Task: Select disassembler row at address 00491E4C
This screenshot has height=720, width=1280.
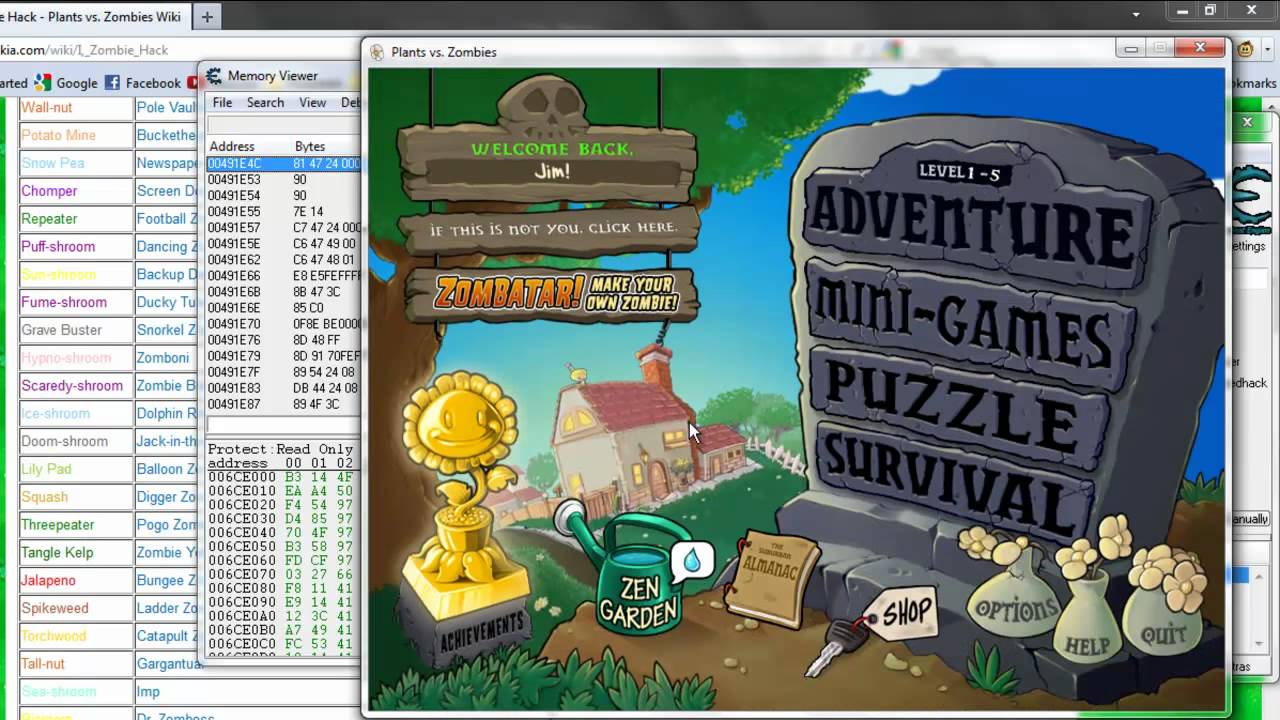Action: click(x=283, y=163)
